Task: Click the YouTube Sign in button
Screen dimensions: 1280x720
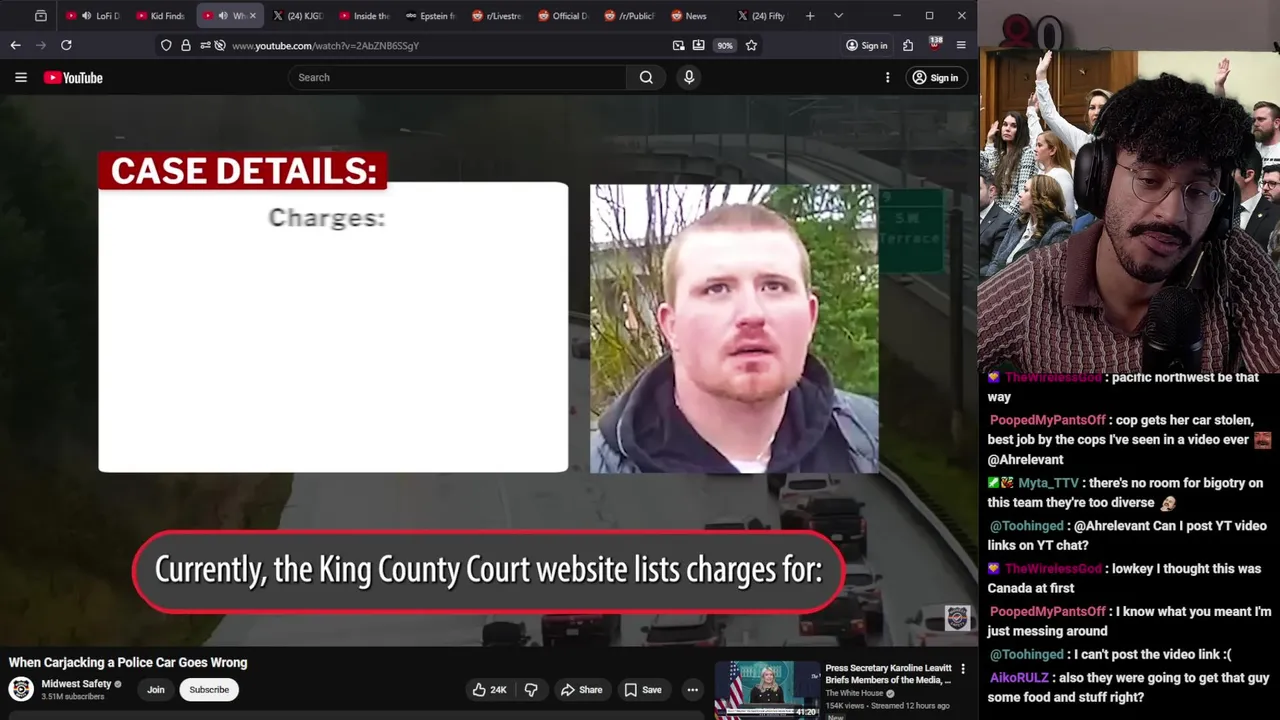Action: [935, 77]
